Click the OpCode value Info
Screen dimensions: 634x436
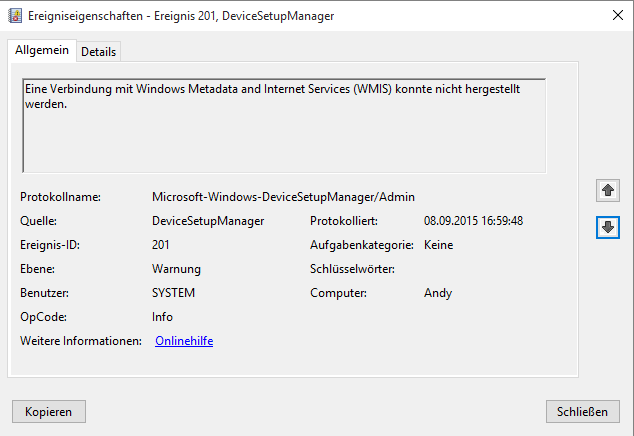tap(162, 317)
